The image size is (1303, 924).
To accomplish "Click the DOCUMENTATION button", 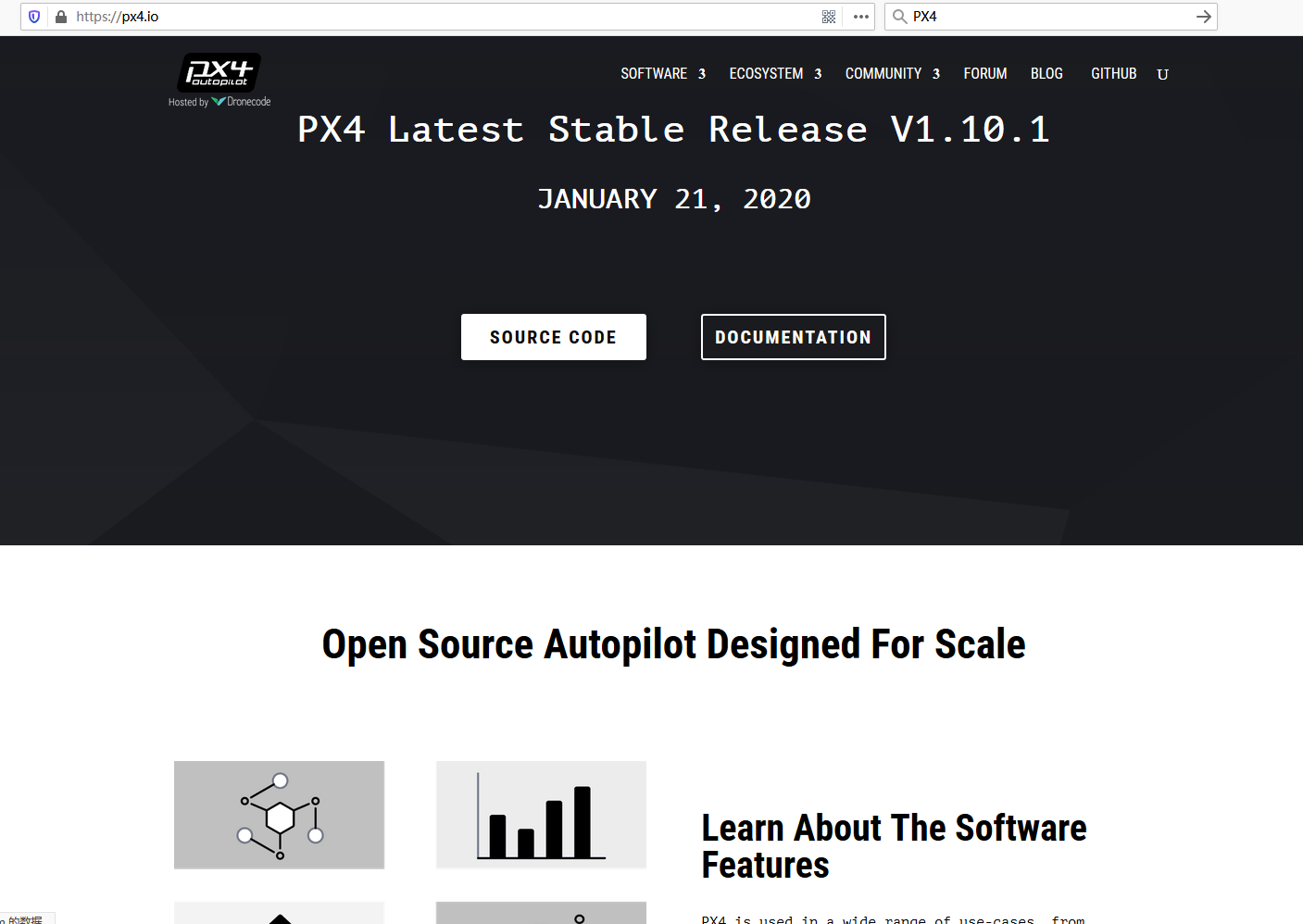I will point(794,337).
